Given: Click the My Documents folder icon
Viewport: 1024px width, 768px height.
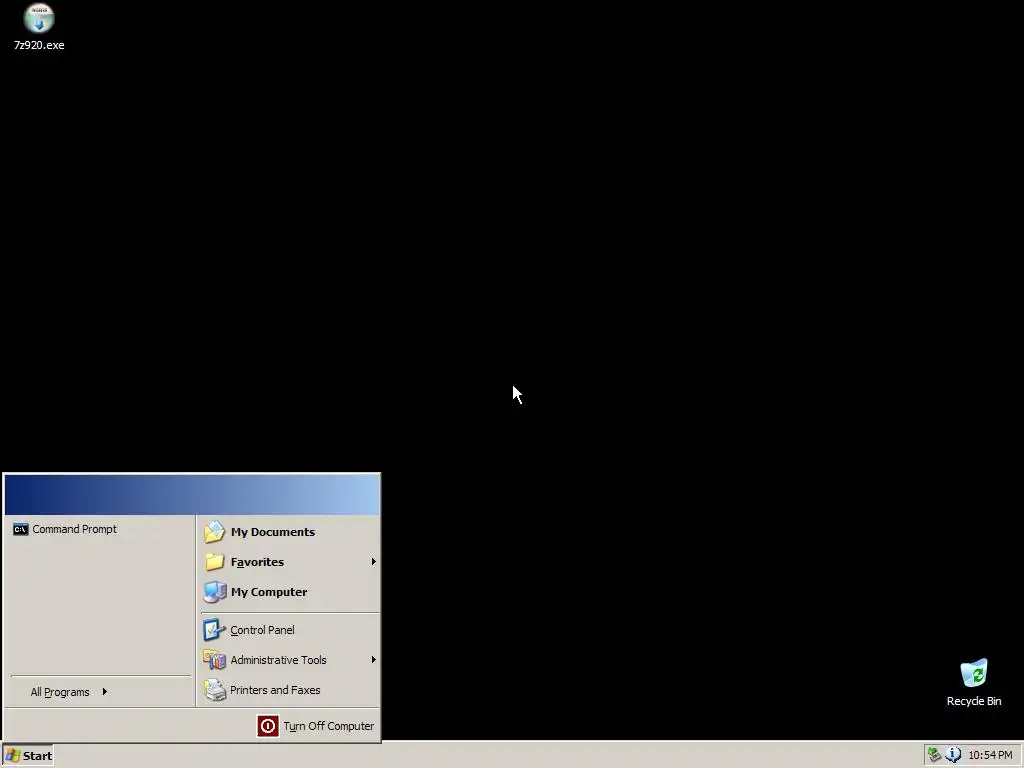Looking at the screenshot, I should [214, 532].
